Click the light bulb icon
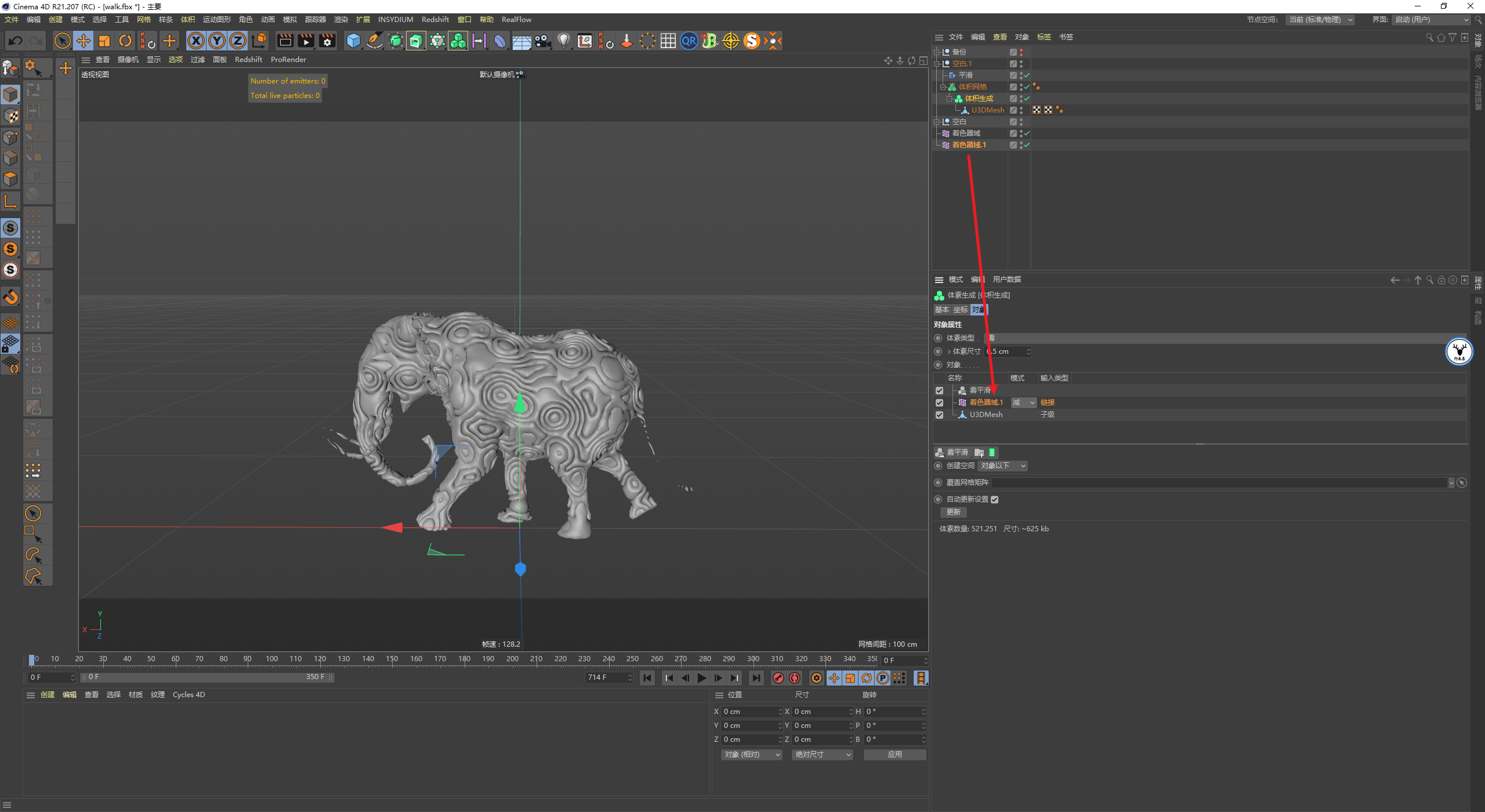The image size is (1485, 812). click(563, 41)
